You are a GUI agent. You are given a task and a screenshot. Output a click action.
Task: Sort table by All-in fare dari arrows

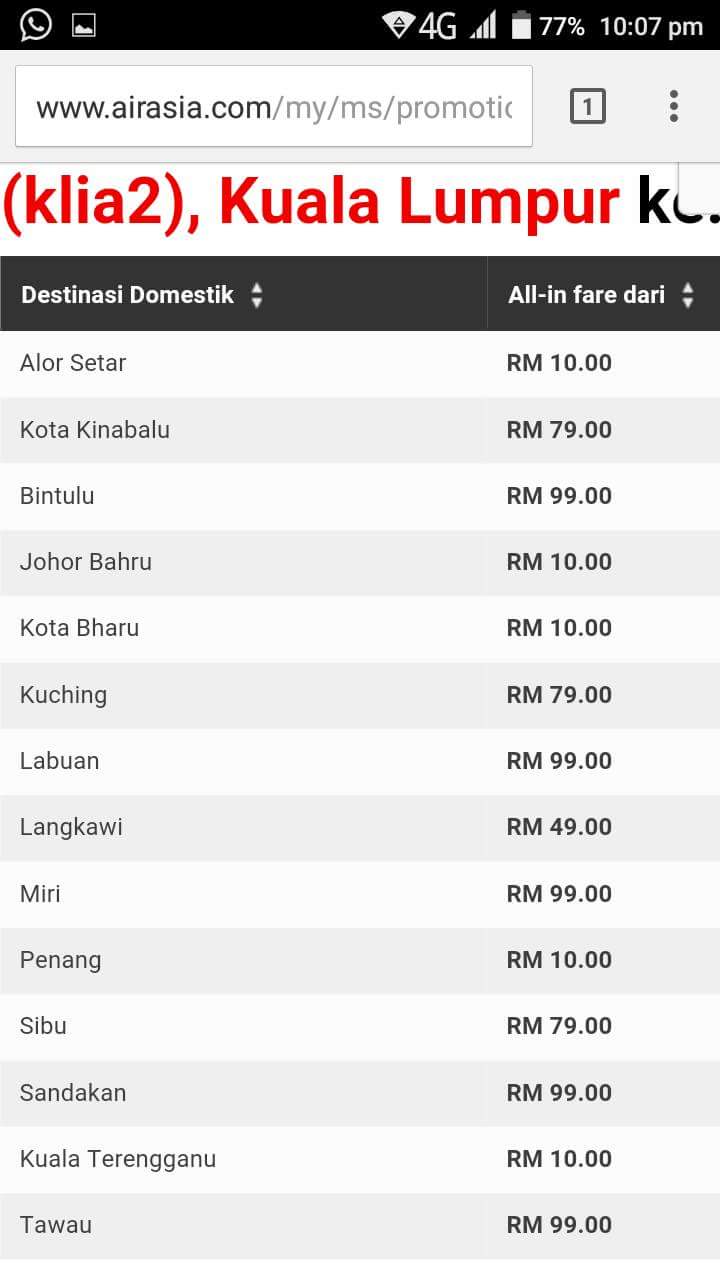(x=688, y=295)
